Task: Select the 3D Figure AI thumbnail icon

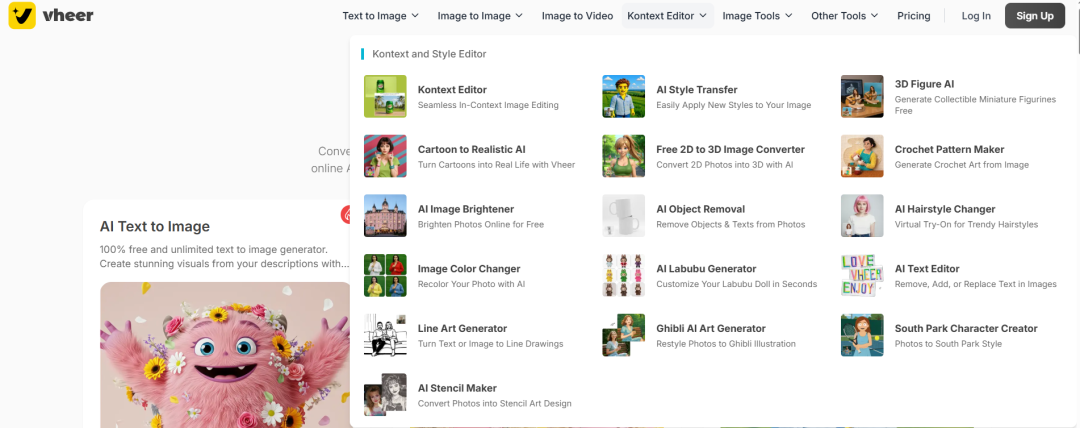Action: pyautogui.click(x=862, y=96)
